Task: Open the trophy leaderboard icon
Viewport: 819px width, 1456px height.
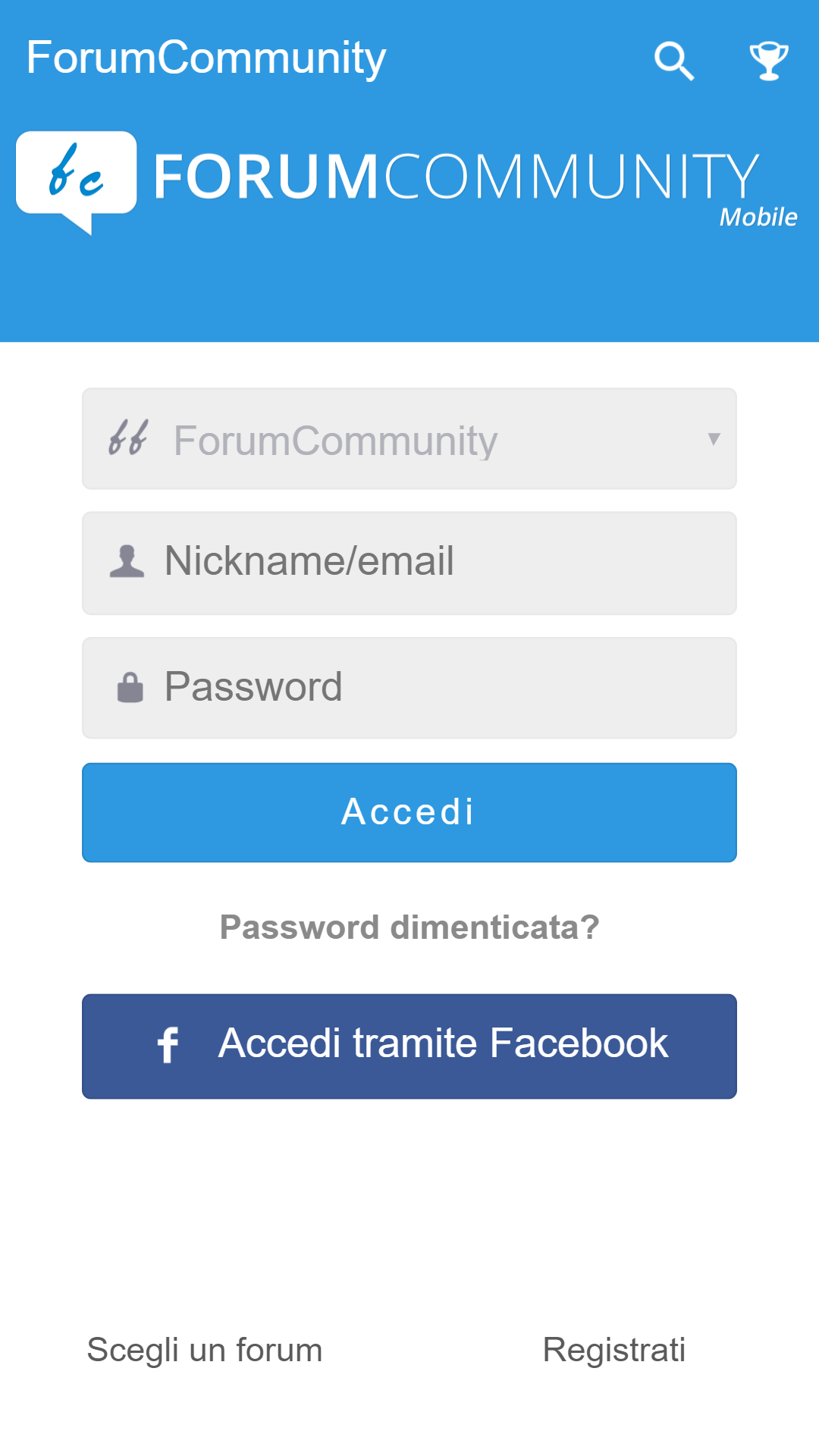Action: [768, 61]
